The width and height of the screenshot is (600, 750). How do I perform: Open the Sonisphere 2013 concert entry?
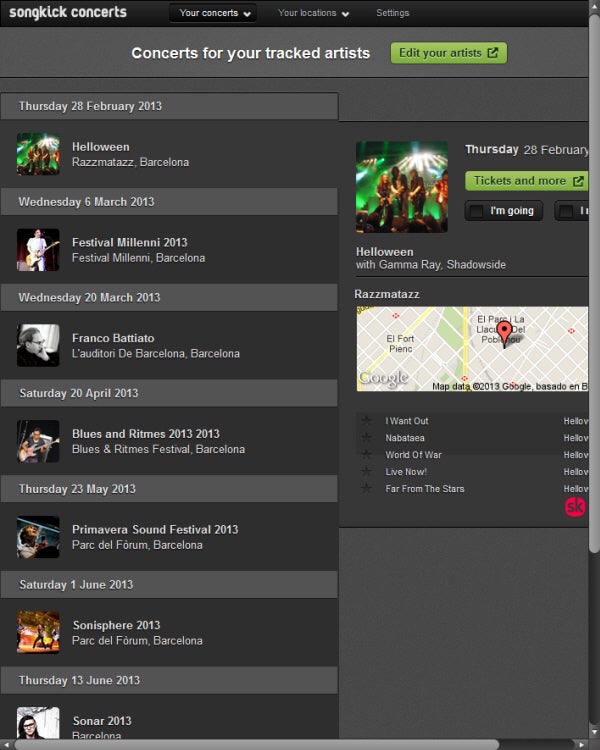[169, 632]
